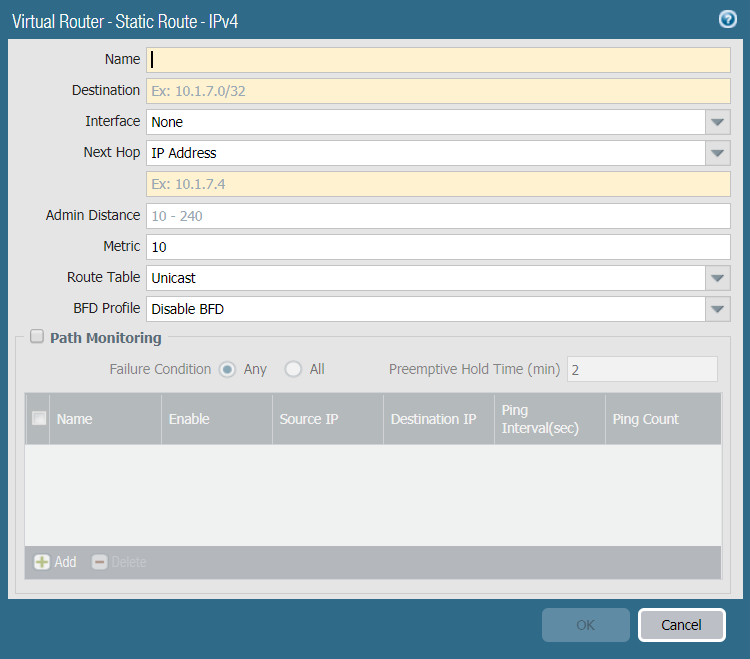Open the Interface dropdown arrow
The width and height of the screenshot is (750, 659).
[x=717, y=122]
